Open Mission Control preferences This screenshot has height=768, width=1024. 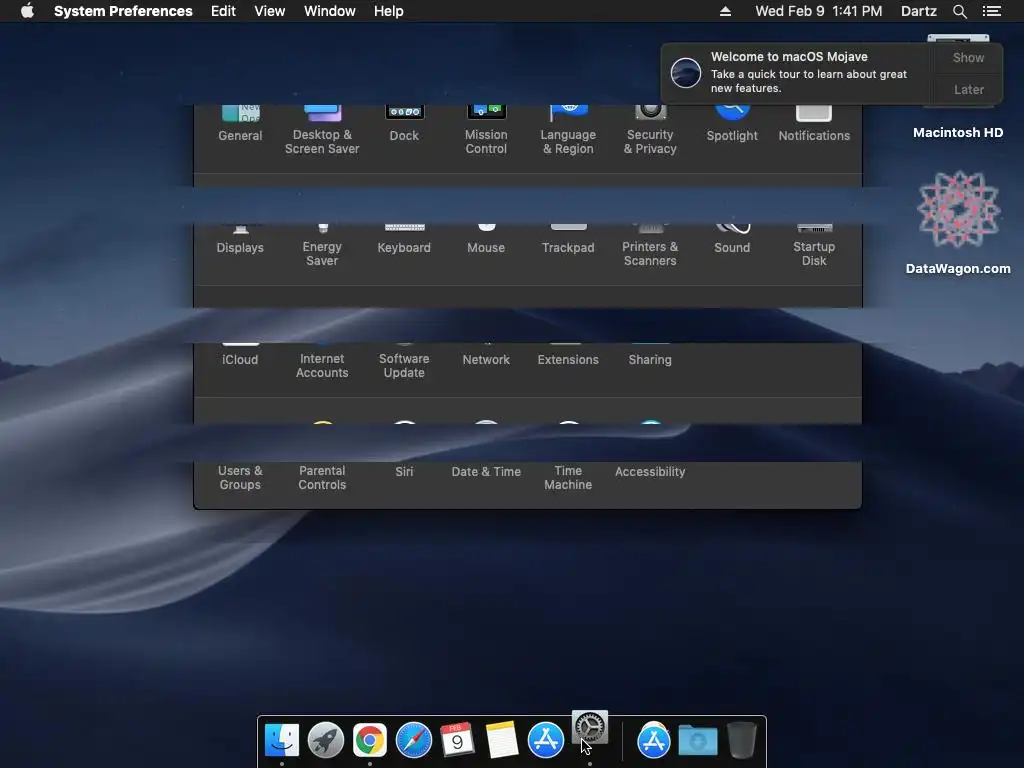click(486, 131)
